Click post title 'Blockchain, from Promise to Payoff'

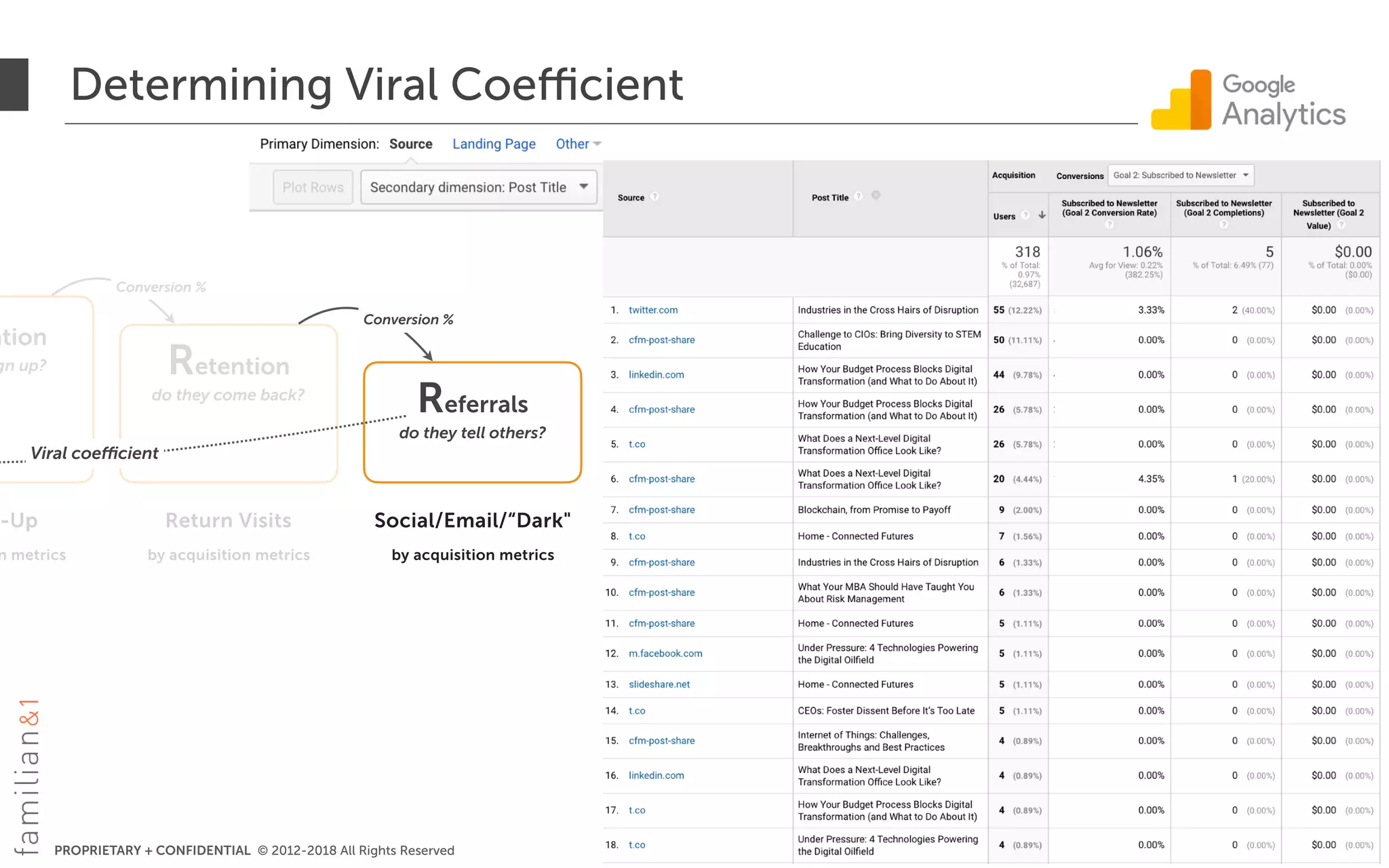874,510
